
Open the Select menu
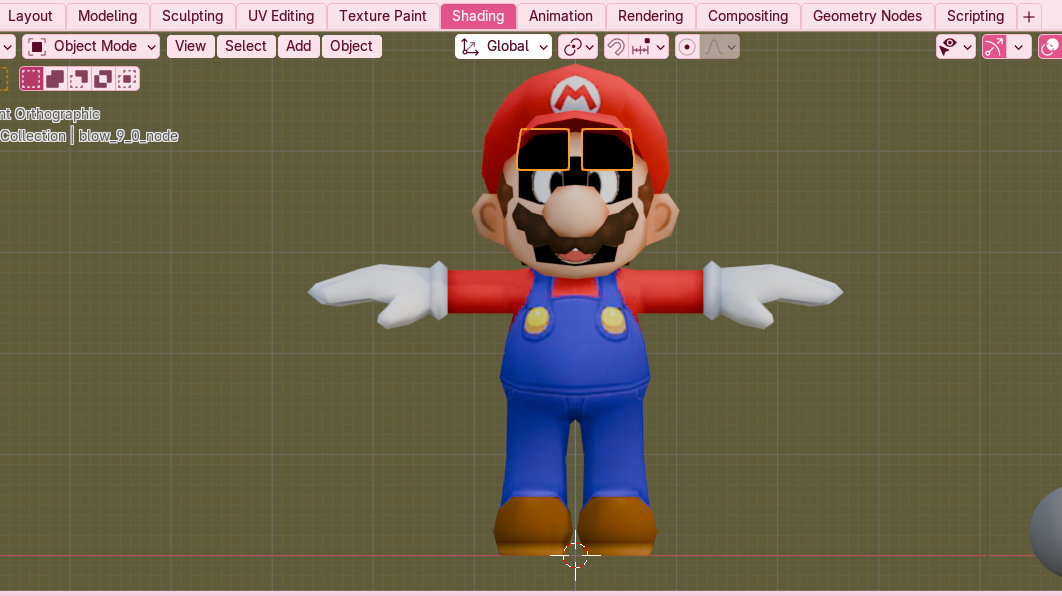coord(246,46)
